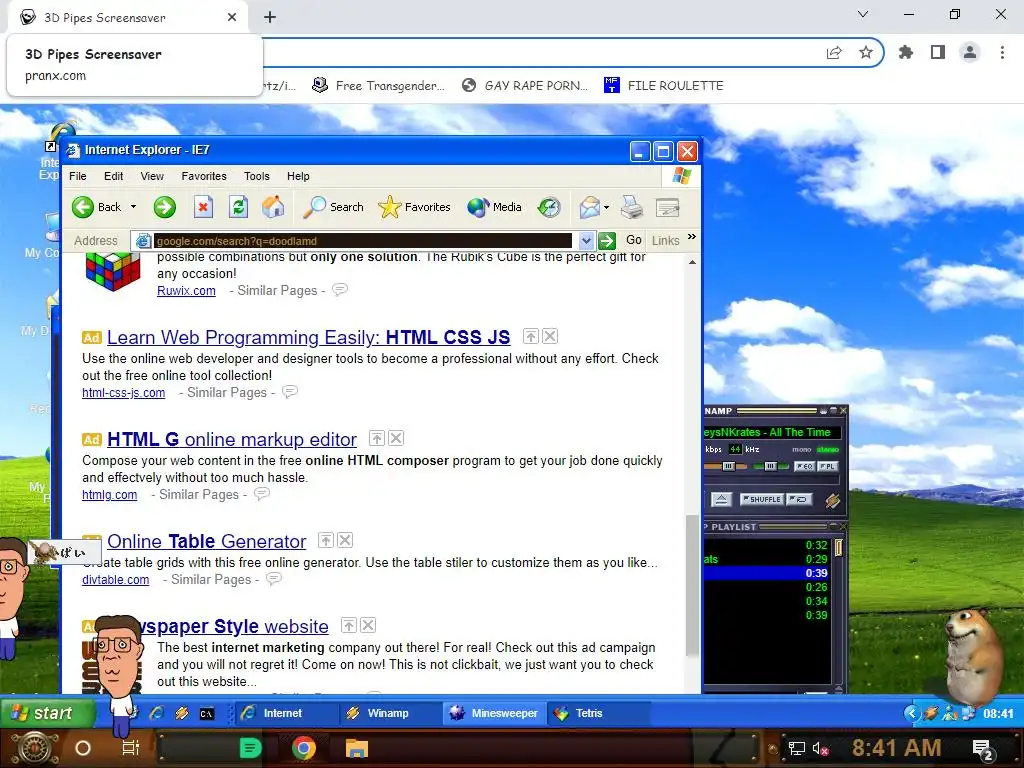Click Chrome share page icon
The width and height of the screenshot is (1024, 768).
(834, 52)
